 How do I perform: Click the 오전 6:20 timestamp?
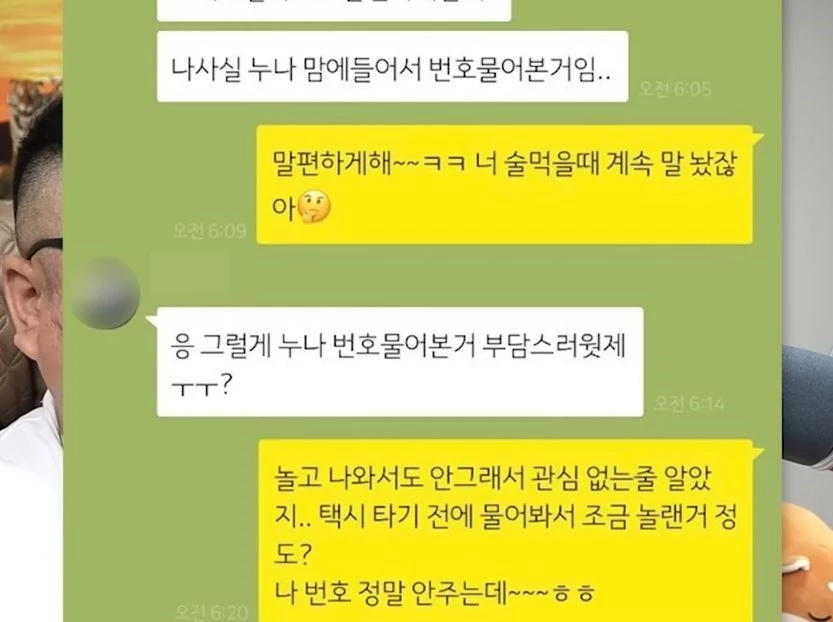coord(212,612)
